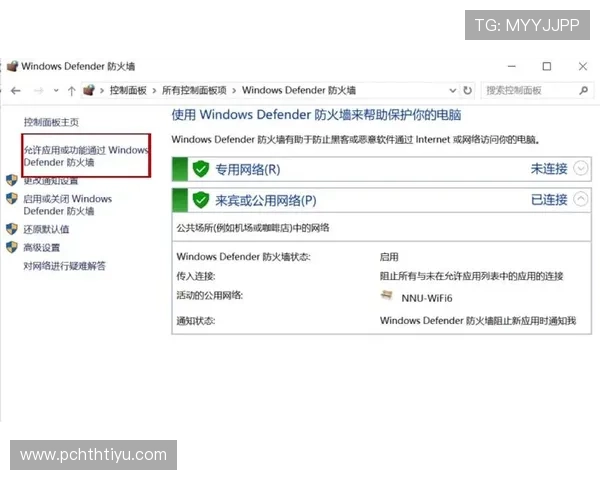Open the 更改通知设置 link
Image resolution: width=600 pixels, height=480 pixels.
(x=51, y=181)
